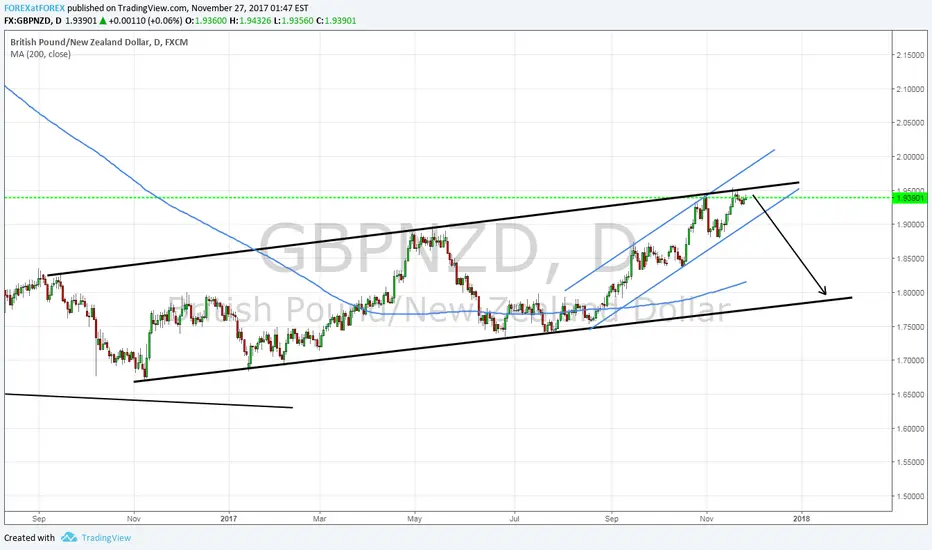Image resolution: width=932 pixels, height=550 pixels.
Task: Open the FOREXatFOREX publisher link
Action: pyautogui.click(x=34, y=8)
